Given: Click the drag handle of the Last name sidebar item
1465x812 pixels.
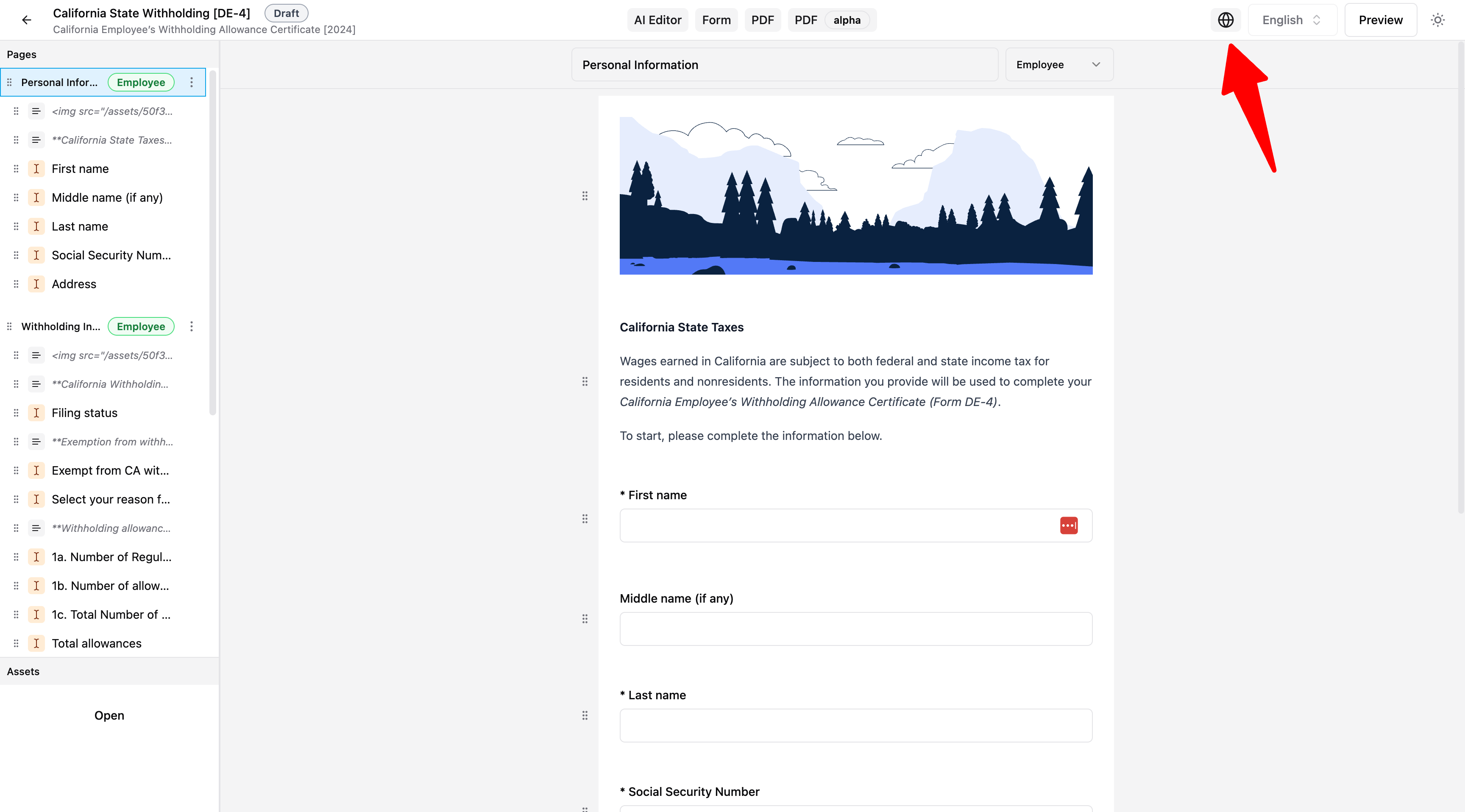Looking at the screenshot, I should pyautogui.click(x=16, y=226).
